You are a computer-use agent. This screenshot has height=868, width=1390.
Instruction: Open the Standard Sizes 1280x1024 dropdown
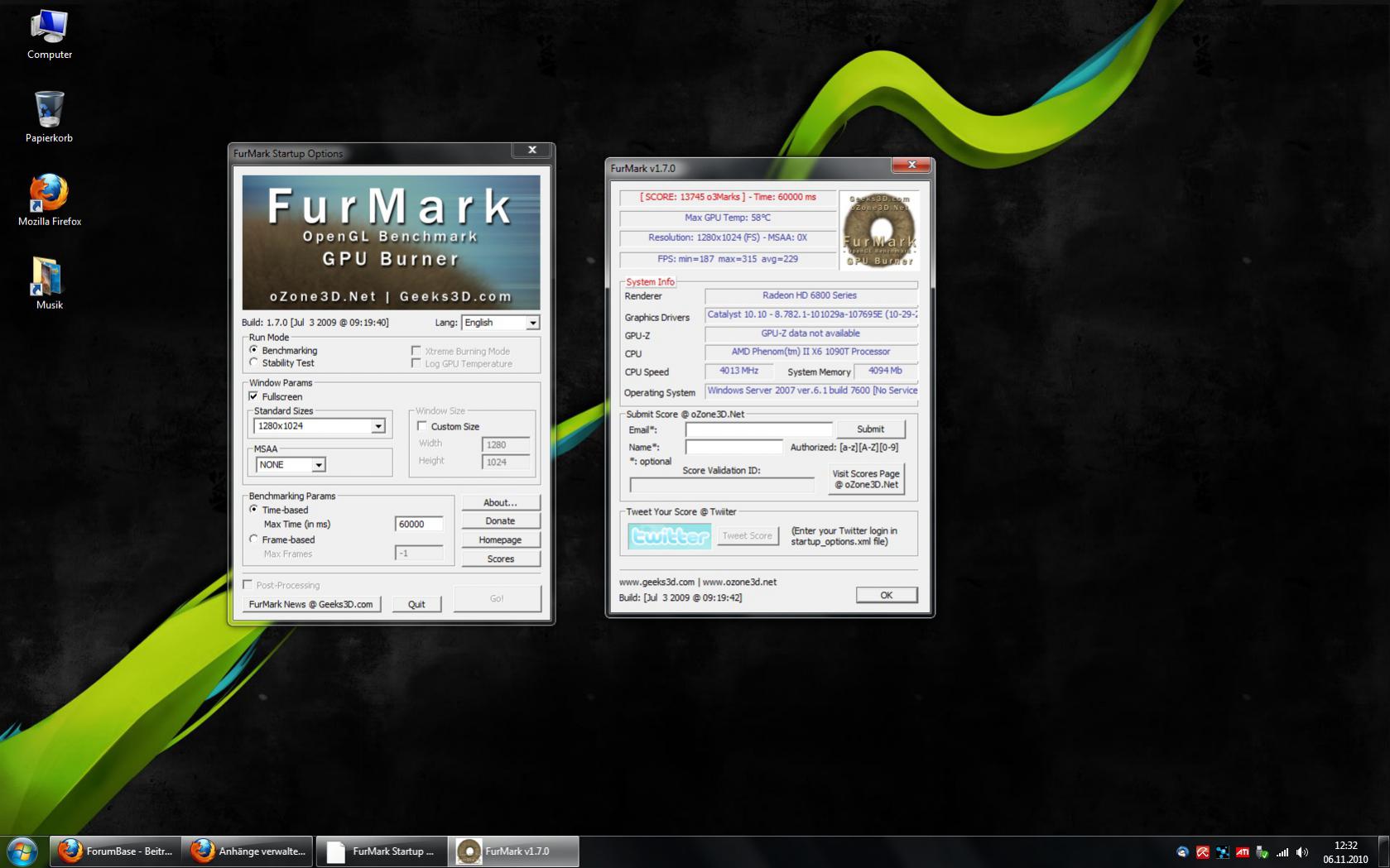(x=320, y=426)
